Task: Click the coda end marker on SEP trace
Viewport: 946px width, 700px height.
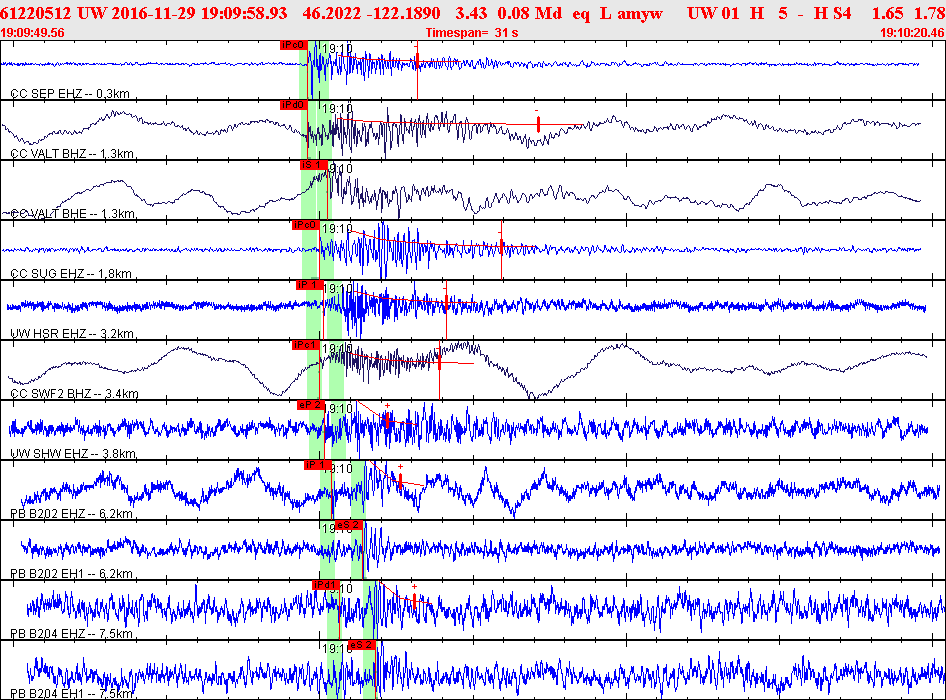Action: click(417, 61)
